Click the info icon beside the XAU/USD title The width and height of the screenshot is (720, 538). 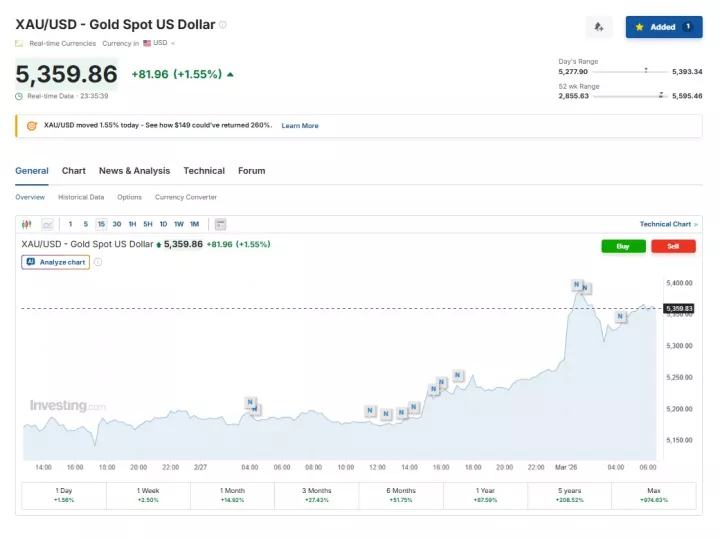point(223,24)
